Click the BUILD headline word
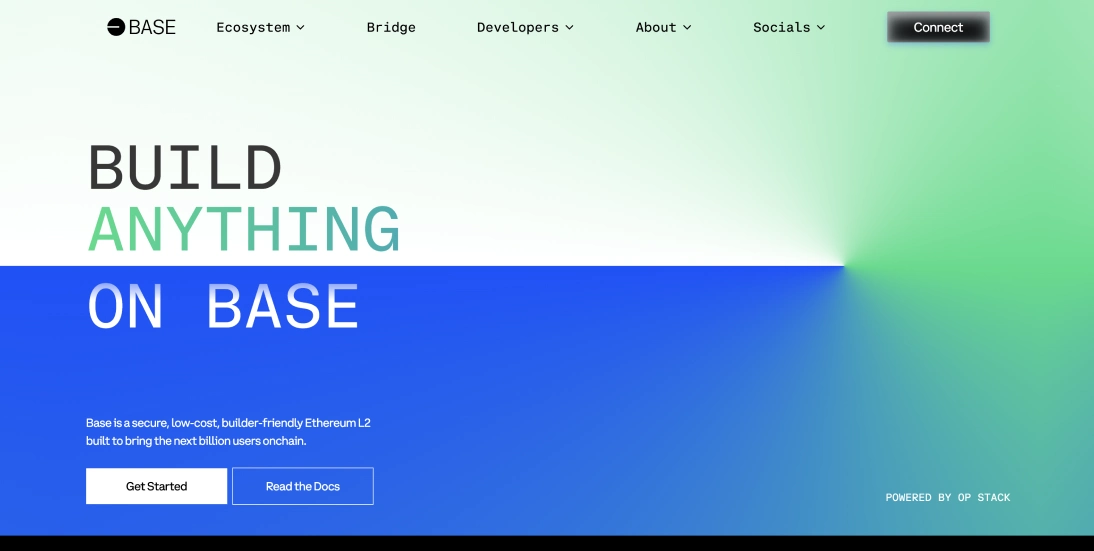Viewport: 1094px width, 551px height. click(x=185, y=167)
